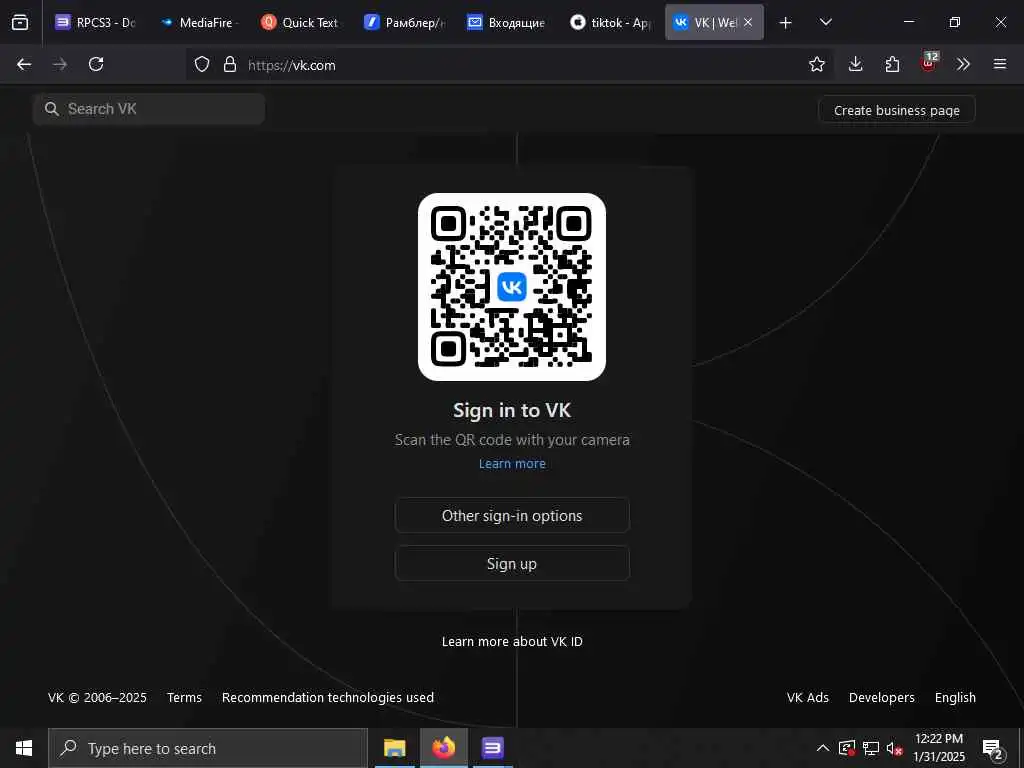1024x768 pixels.
Task: Minimize the browser window
Action: (908, 22)
